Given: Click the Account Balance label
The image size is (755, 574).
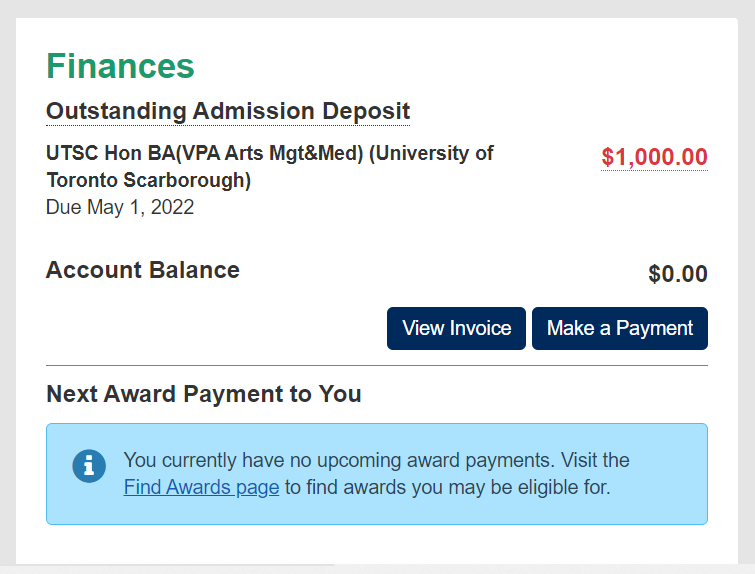Looking at the screenshot, I should pyautogui.click(x=143, y=270).
